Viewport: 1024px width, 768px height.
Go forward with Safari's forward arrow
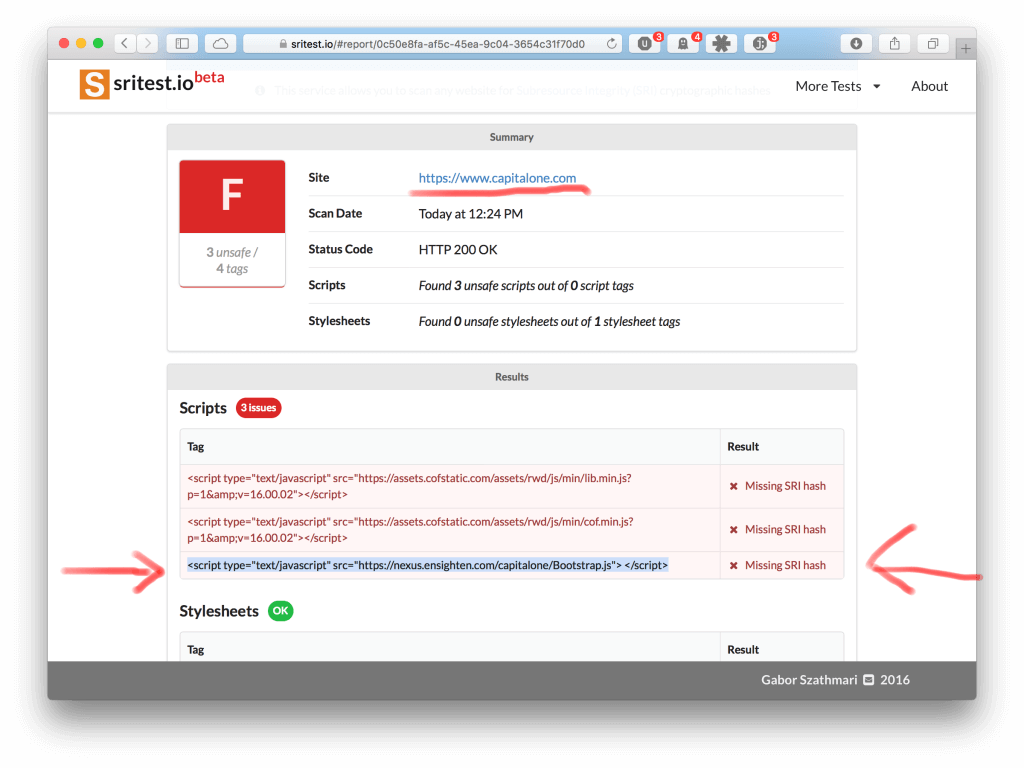148,44
